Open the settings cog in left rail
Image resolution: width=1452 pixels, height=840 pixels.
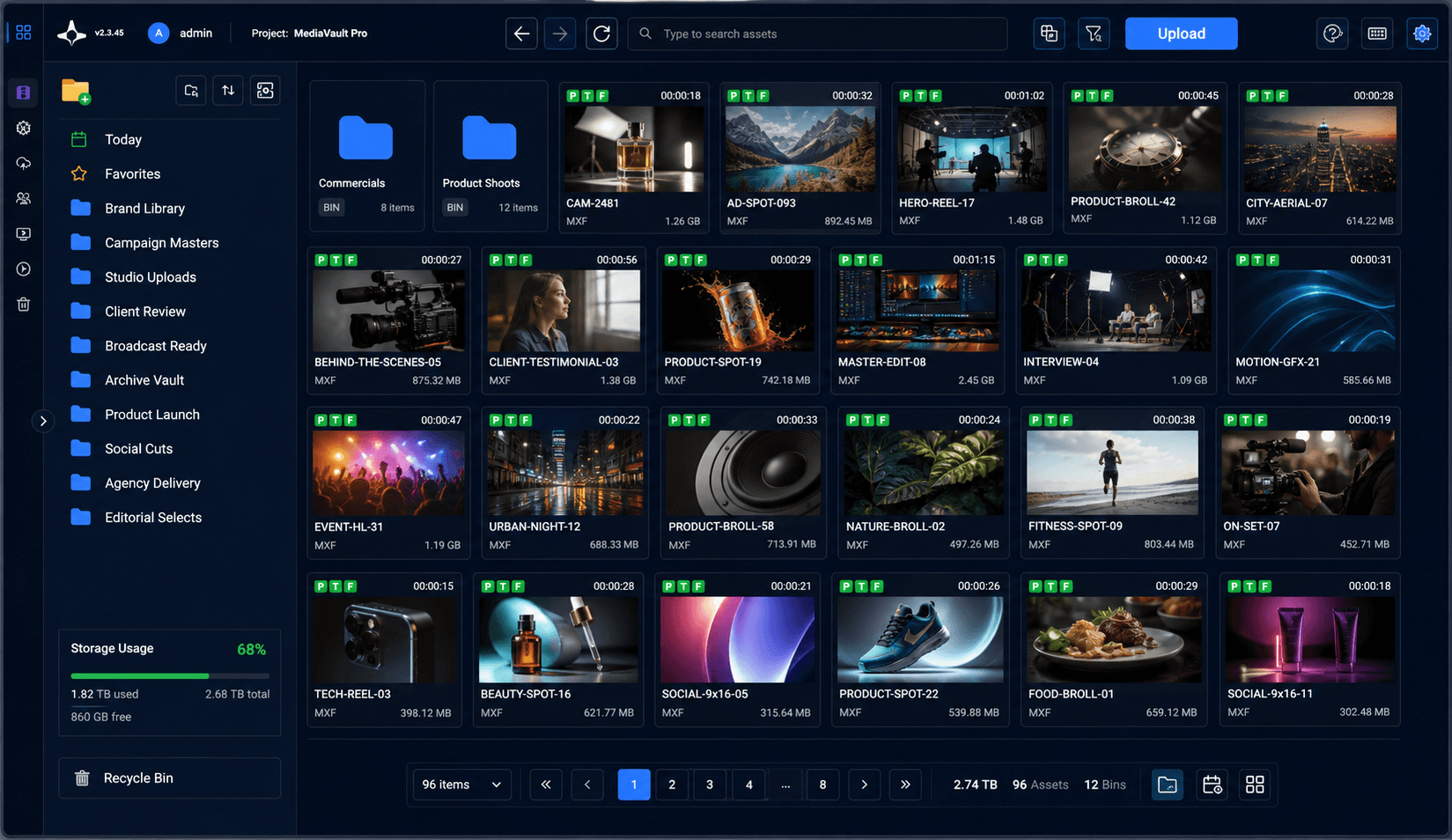24,128
